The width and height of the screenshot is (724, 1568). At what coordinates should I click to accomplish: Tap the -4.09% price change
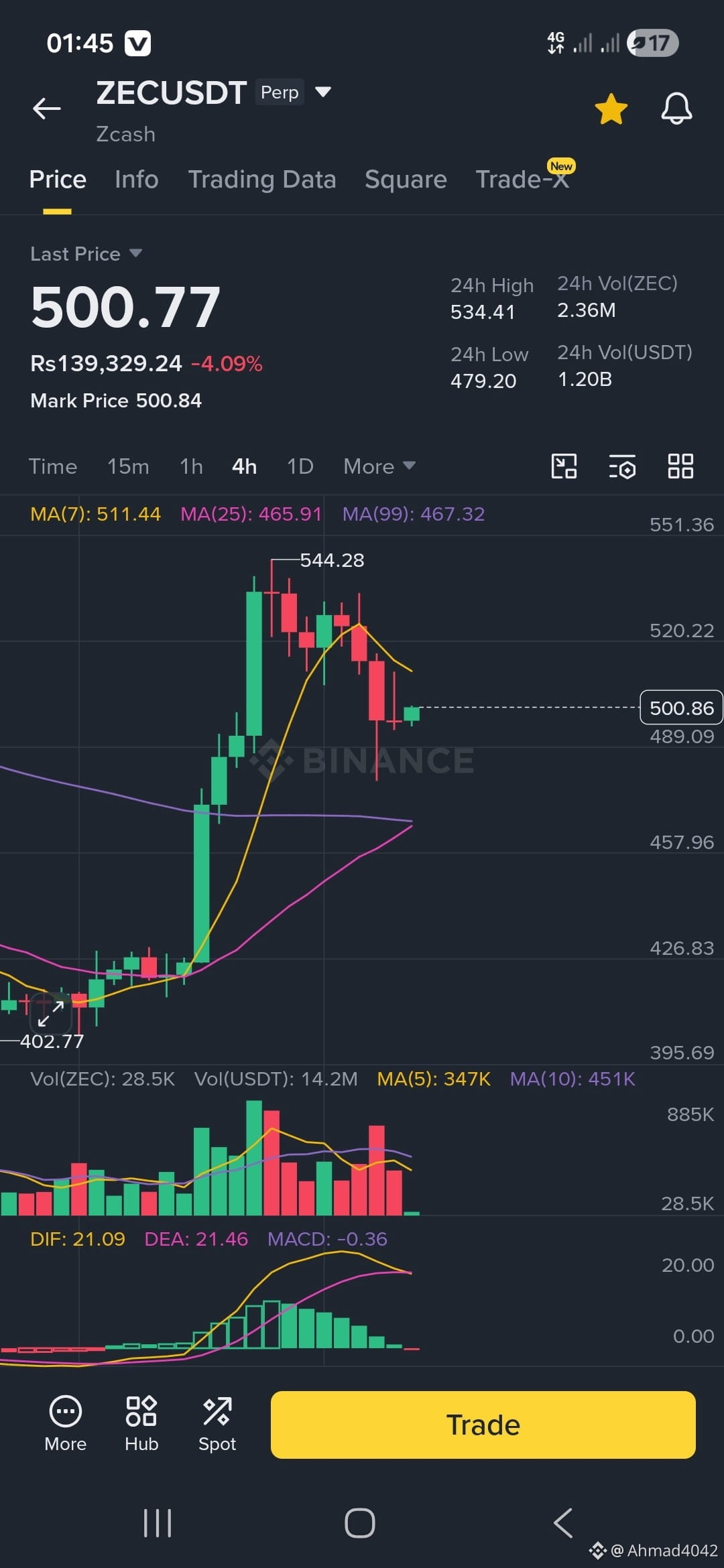[x=227, y=364]
